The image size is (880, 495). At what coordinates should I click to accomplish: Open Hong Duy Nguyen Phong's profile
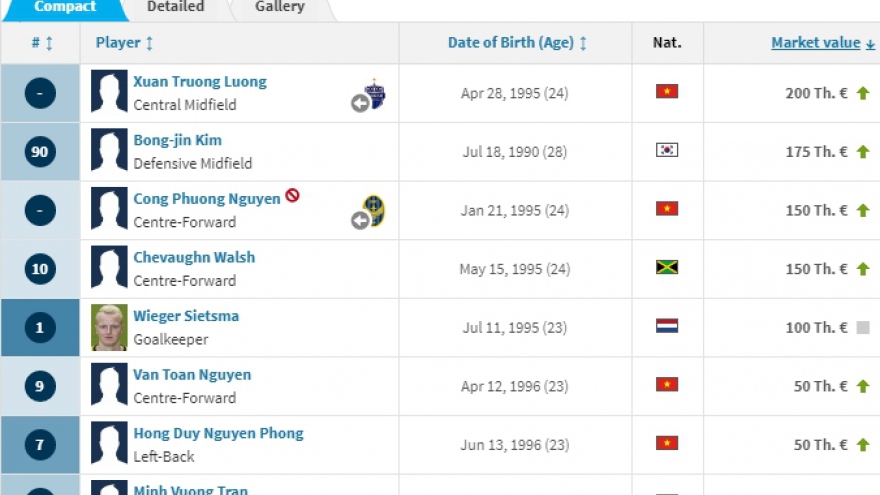point(218,433)
